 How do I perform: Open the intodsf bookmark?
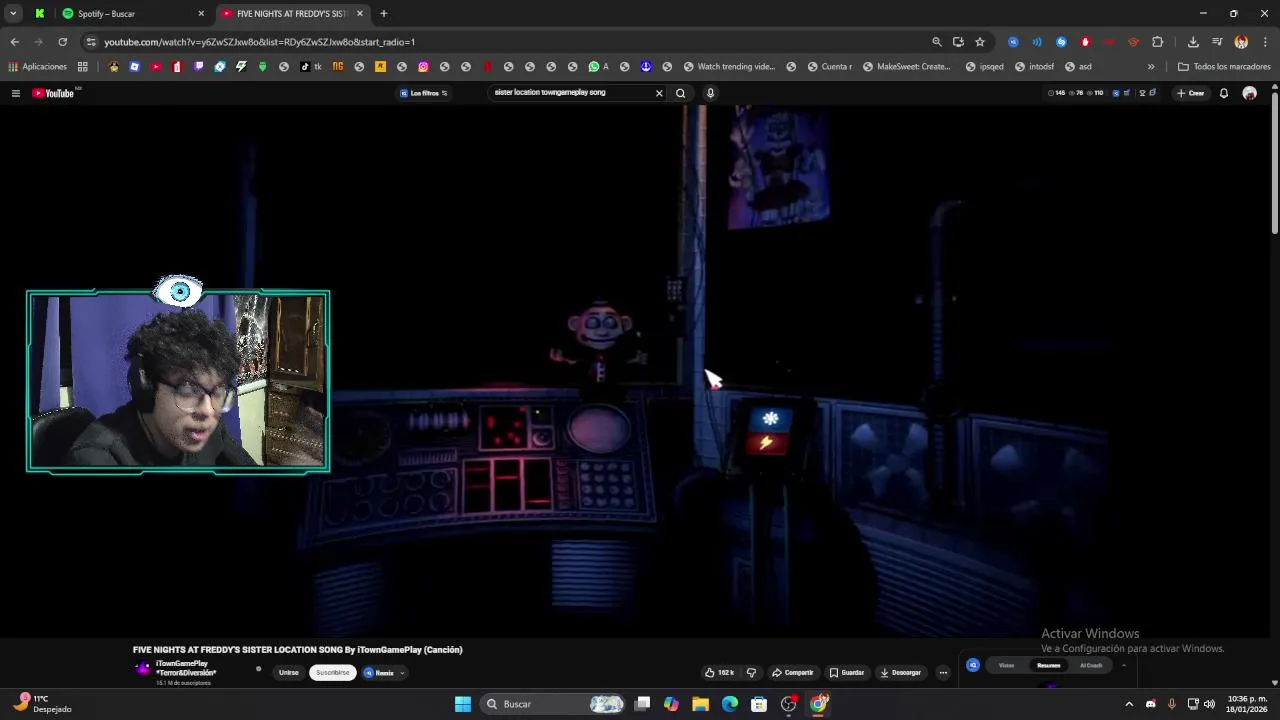pos(1034,67)
